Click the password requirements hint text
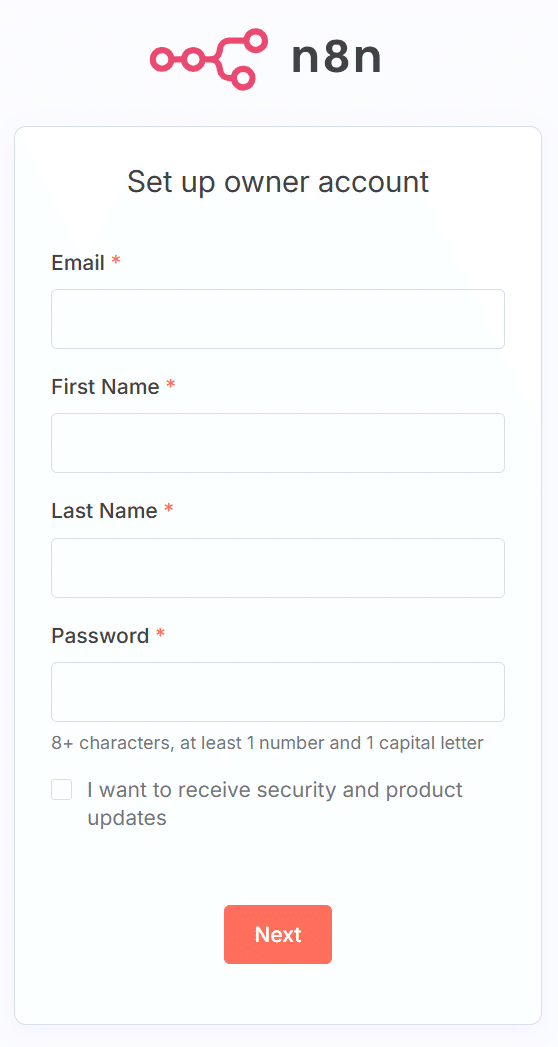 click(x=268, y=743)
